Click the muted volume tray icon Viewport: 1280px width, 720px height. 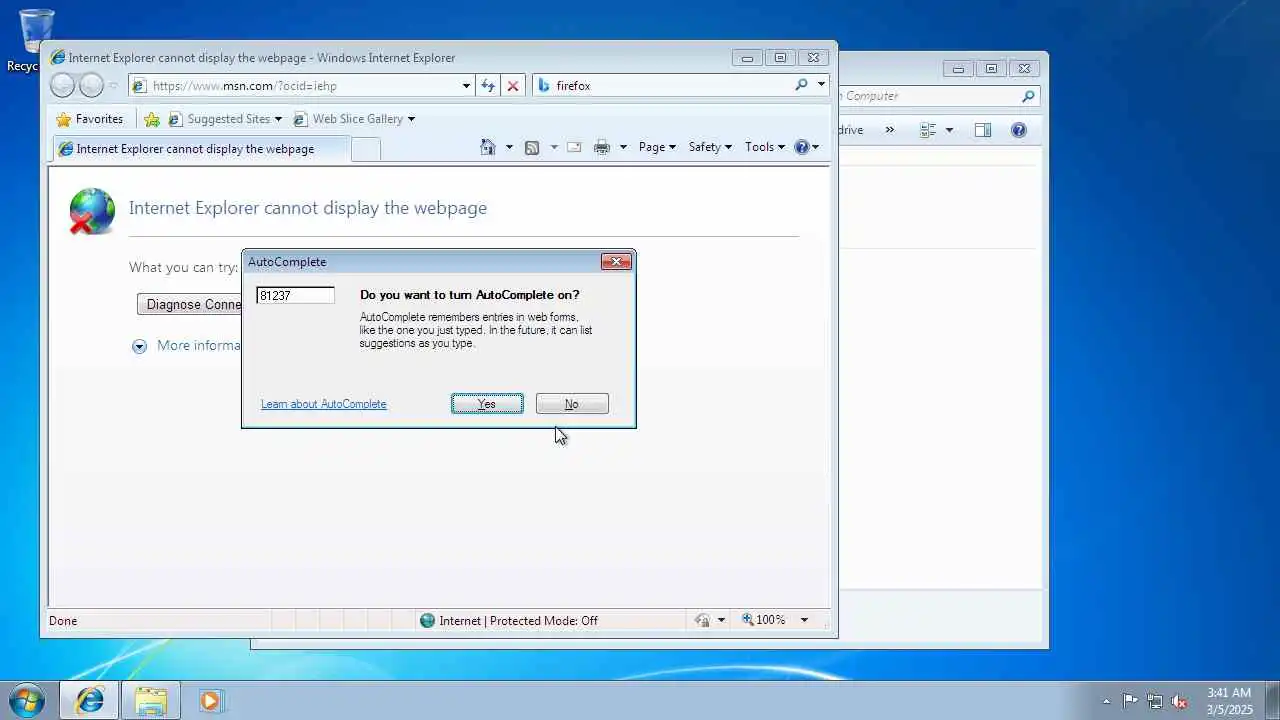(x=1180, y=701)
